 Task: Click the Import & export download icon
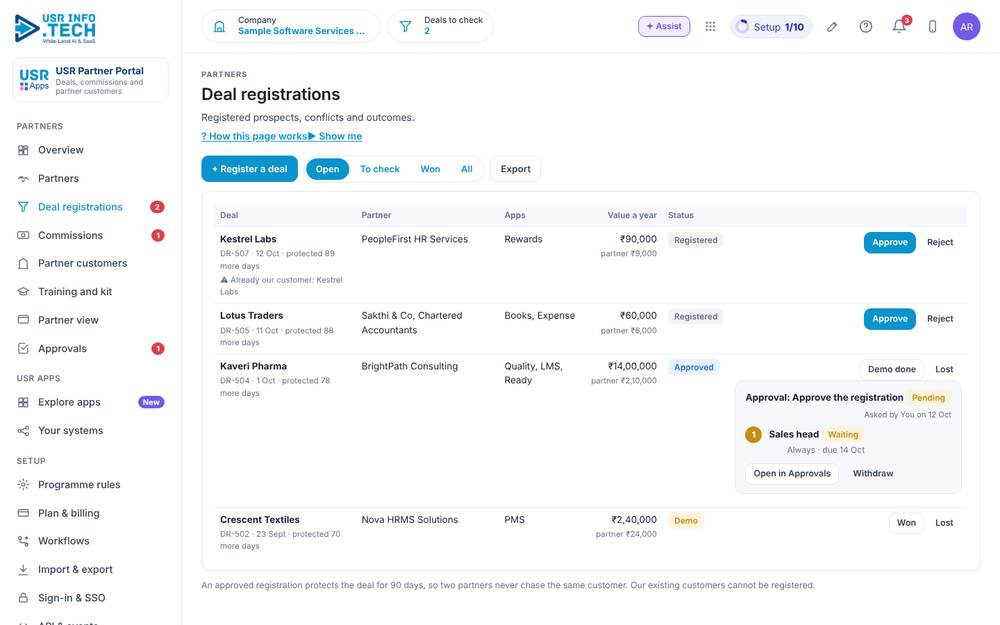pyautogui.click(x=23, y=570)
